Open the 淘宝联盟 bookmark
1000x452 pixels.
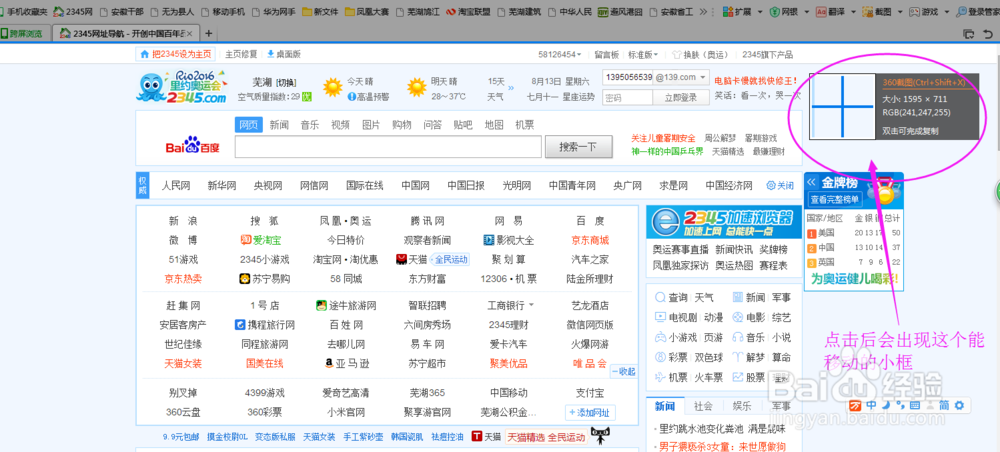pyautogui.click(x=467, y=11)
